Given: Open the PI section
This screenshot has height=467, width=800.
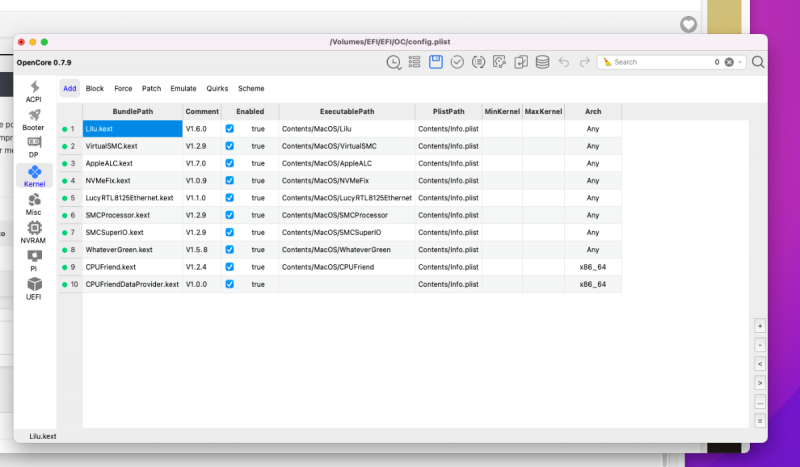Looking at the screenshot, I should point(34,261).
